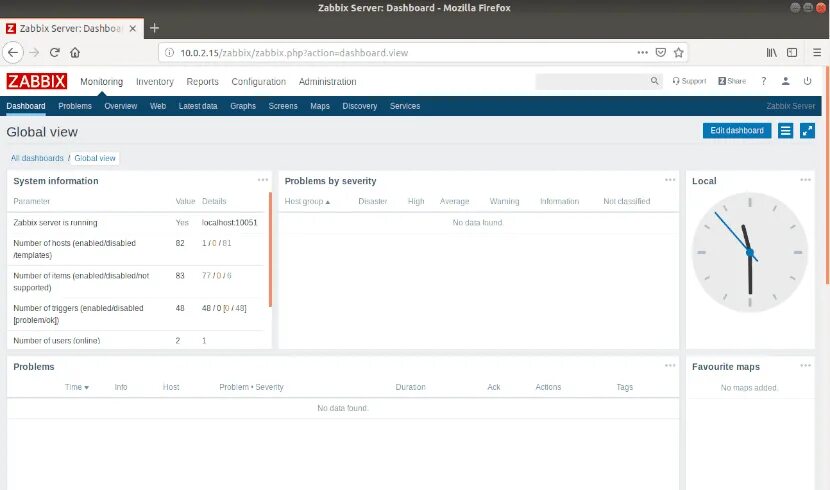Open Firefox Library icon
The image size is (830, 490).
[x=772, y=52]
